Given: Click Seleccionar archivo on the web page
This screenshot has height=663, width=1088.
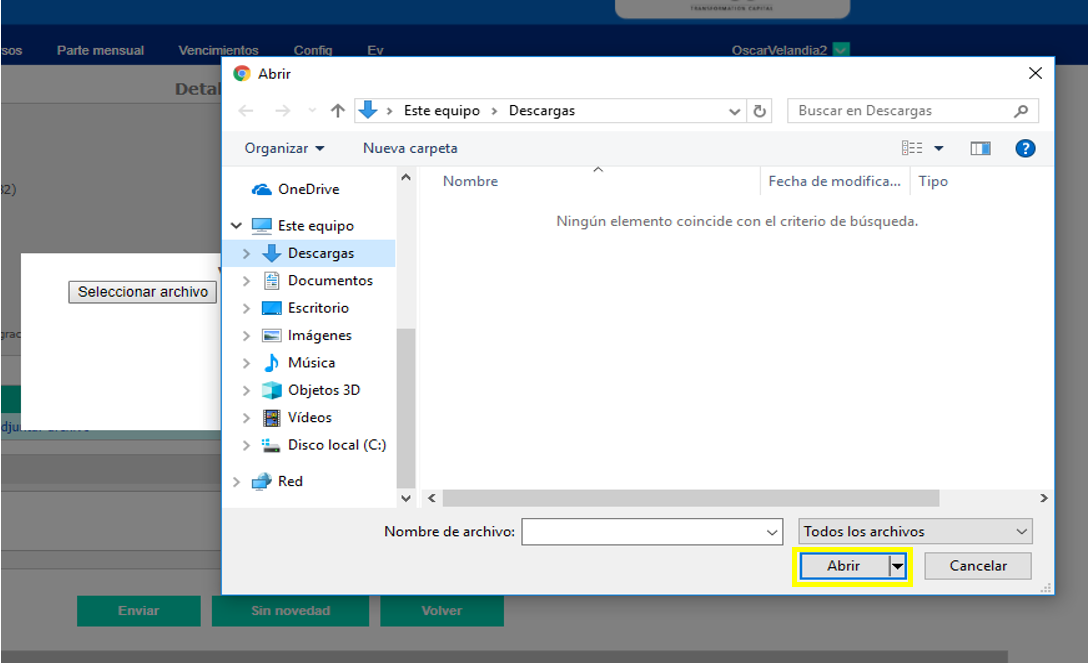Looking at the screenshot, I should [143, 292].
